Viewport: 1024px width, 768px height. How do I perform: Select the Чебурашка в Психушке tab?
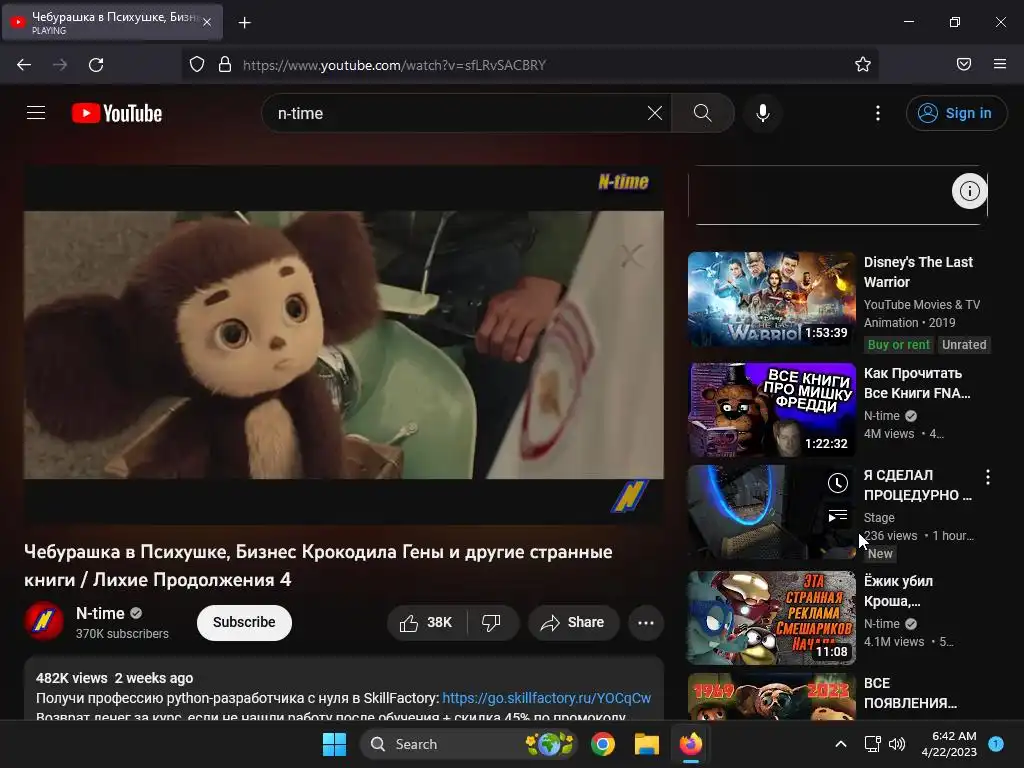(112, 22)
